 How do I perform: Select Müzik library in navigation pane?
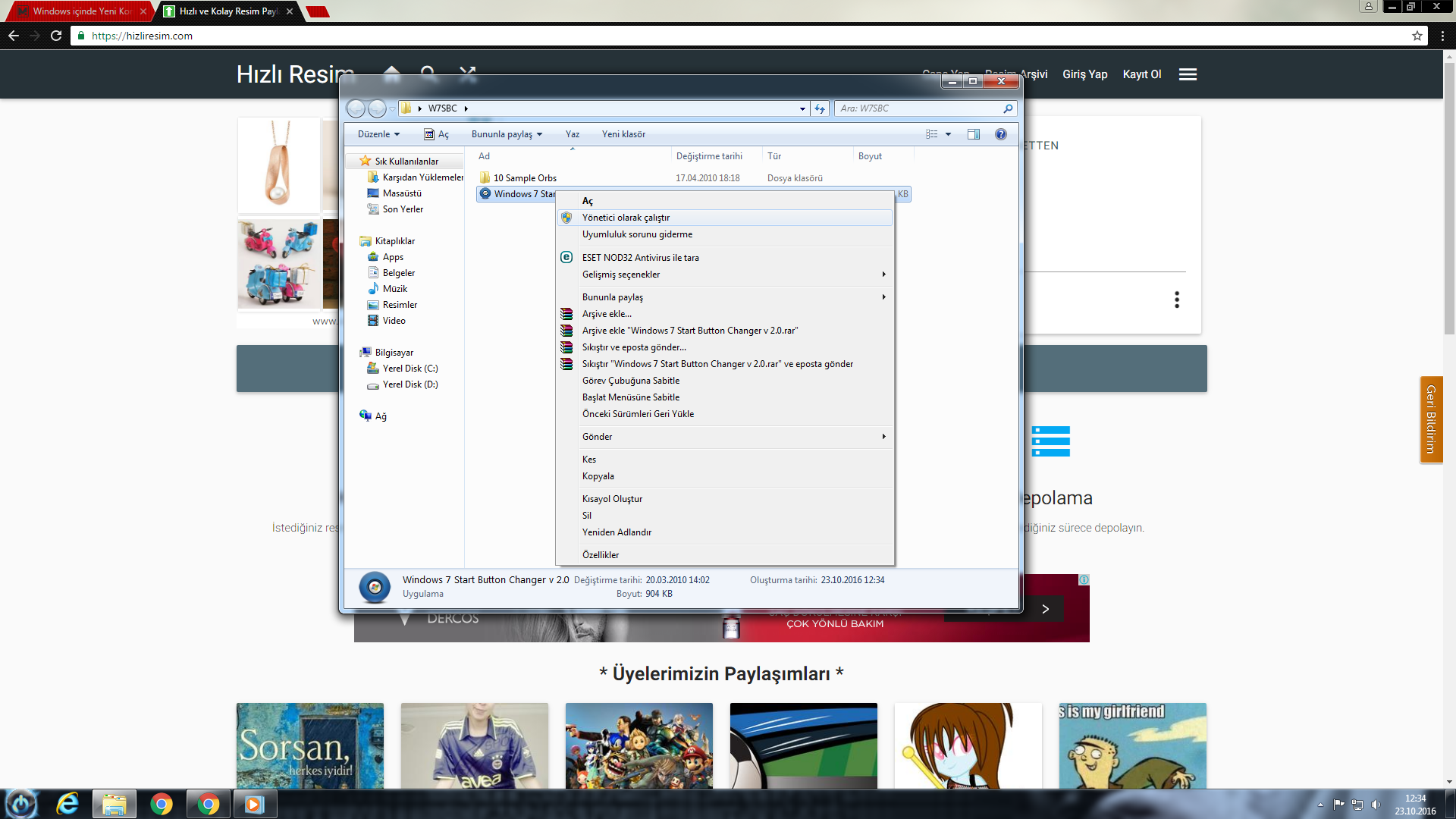point(395,289)
